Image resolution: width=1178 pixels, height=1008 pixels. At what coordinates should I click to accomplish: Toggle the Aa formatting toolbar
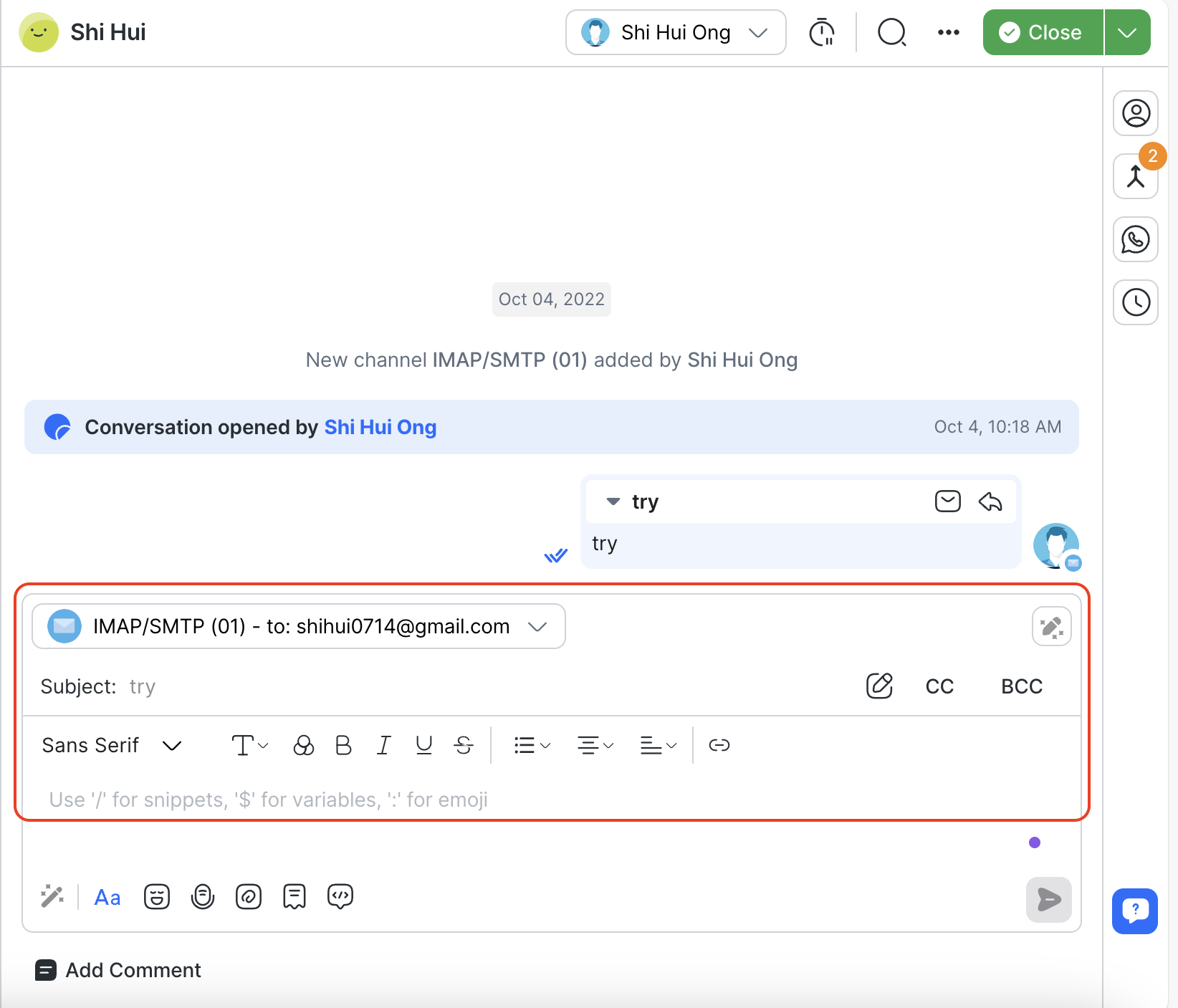coord(107,897)
